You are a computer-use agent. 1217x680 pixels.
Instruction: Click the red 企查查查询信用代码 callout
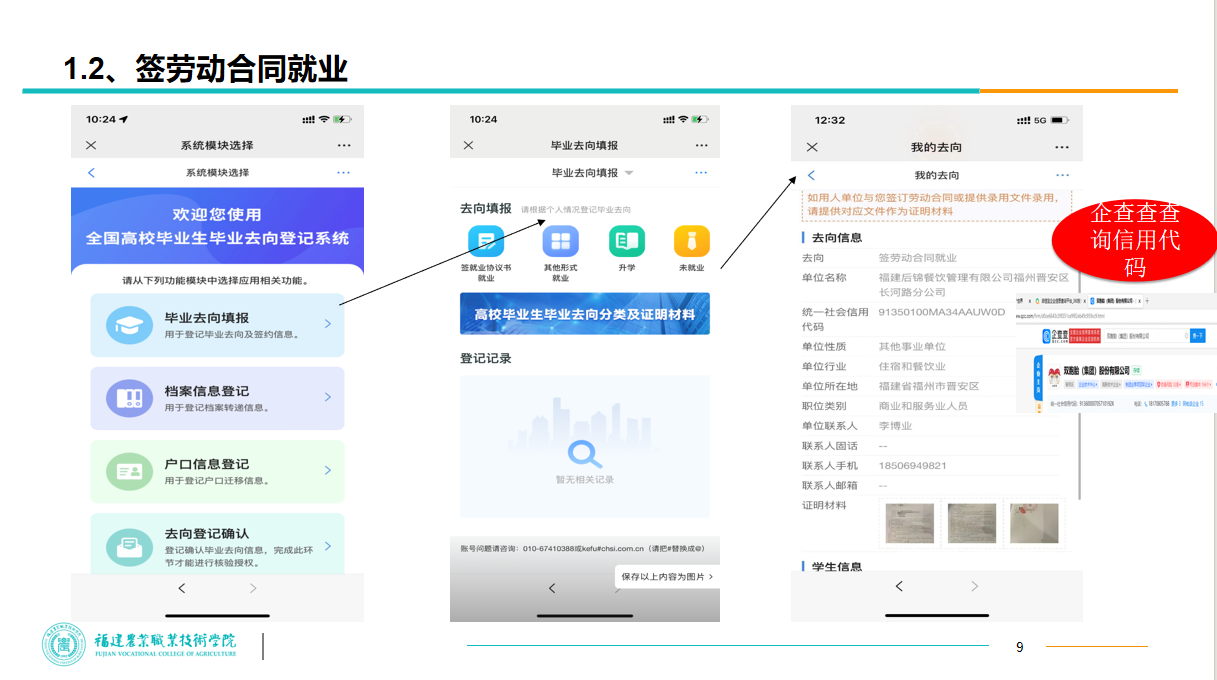point(1134,240)
